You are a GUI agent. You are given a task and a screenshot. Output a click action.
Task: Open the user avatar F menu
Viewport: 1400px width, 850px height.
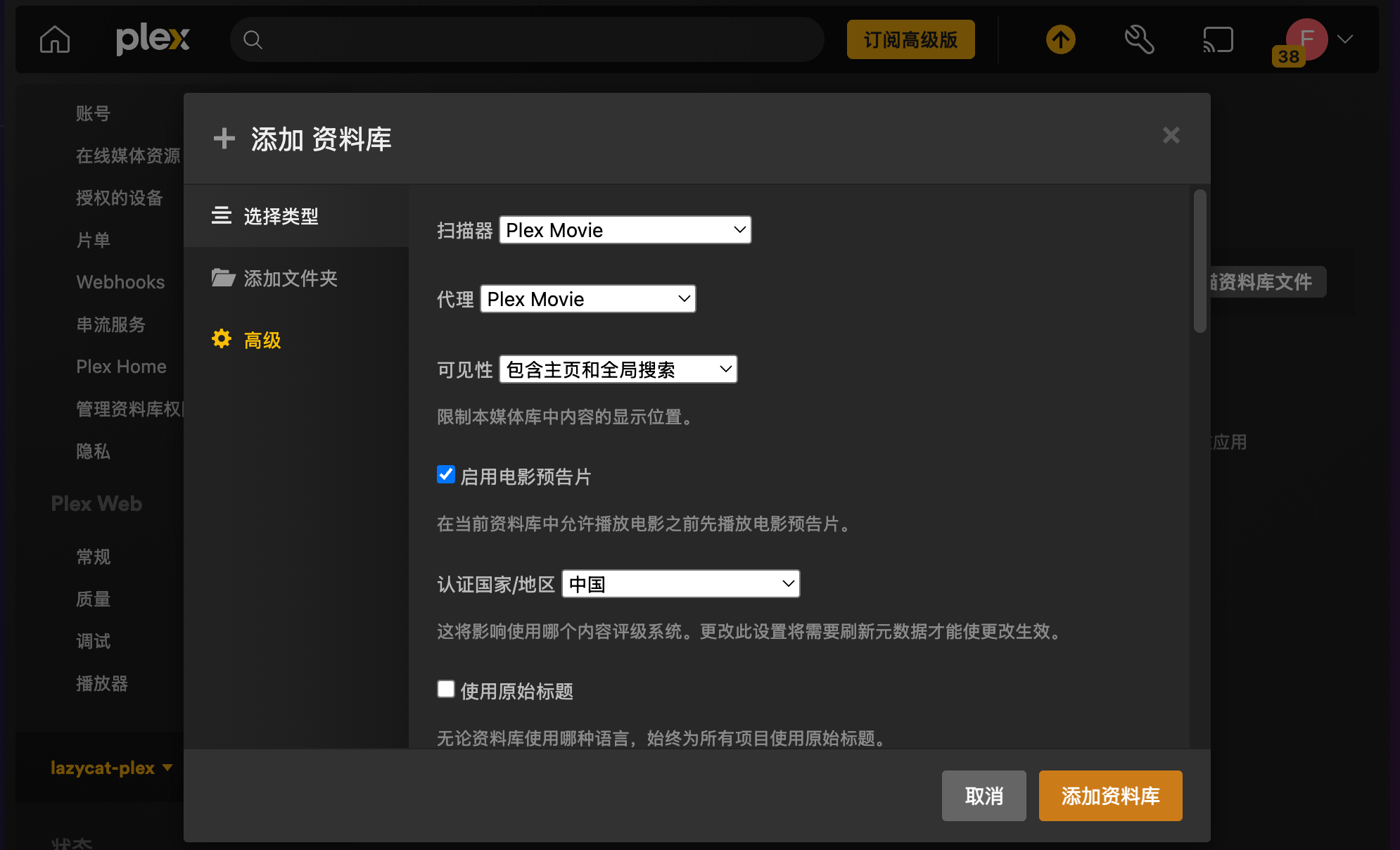tap(1307, 38)
